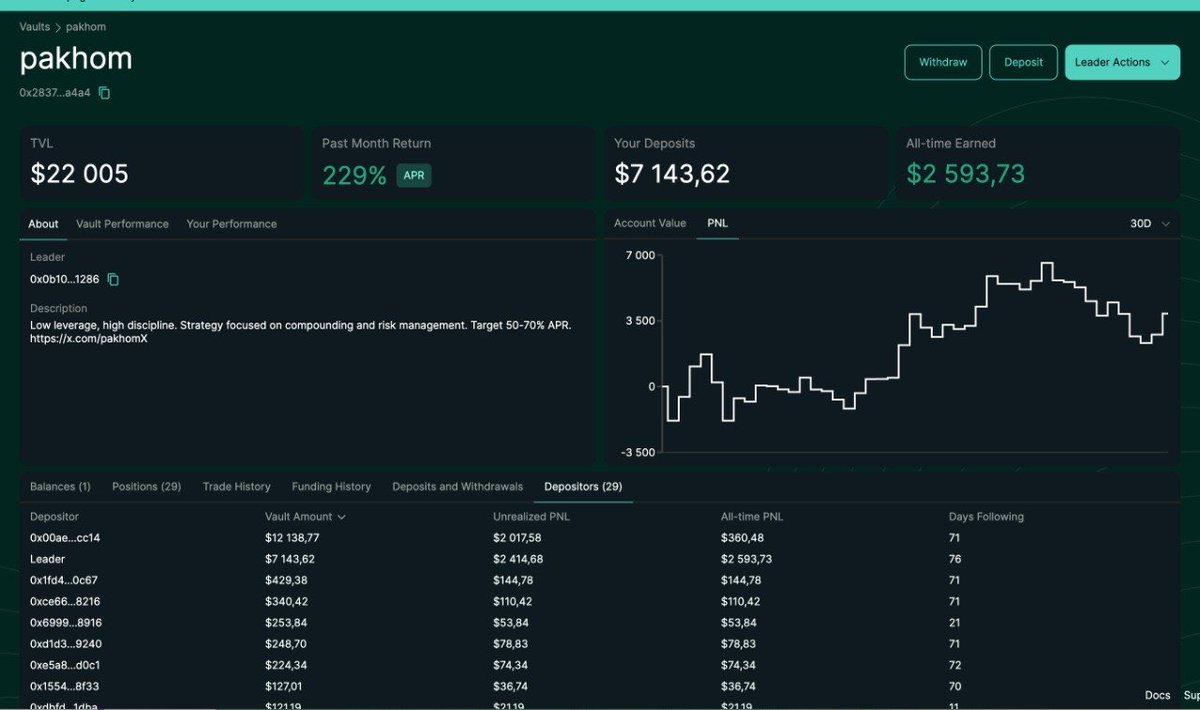The height and width of the screenshot is (710, 1200).
Task: Change the 30D chart time range
Action: click(1150, 224)
